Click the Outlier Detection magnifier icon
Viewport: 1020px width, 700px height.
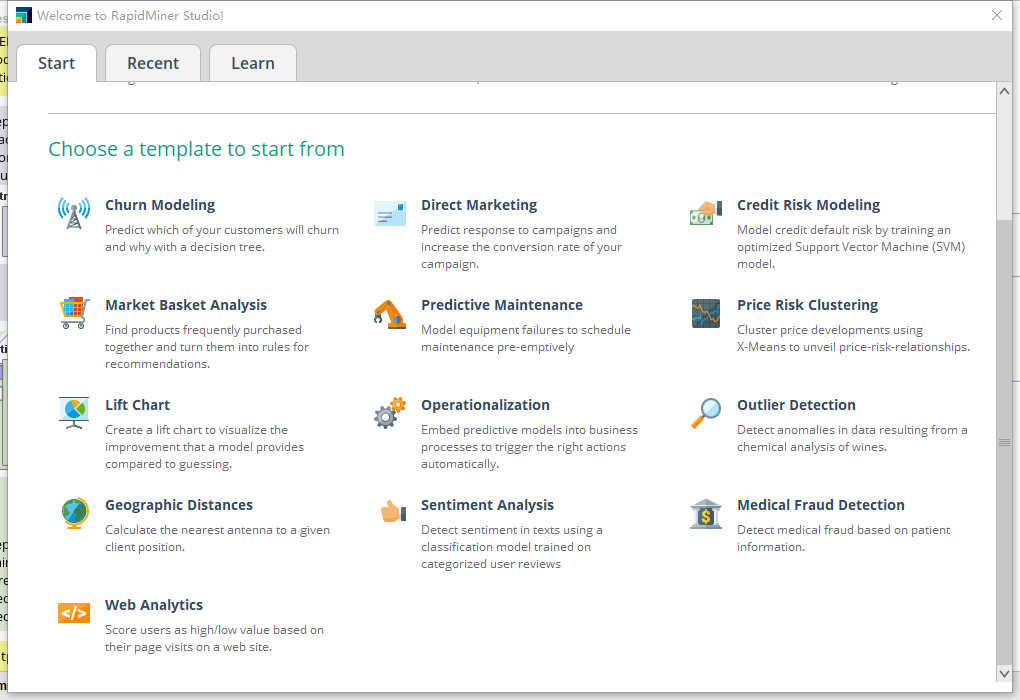[706, 413]
